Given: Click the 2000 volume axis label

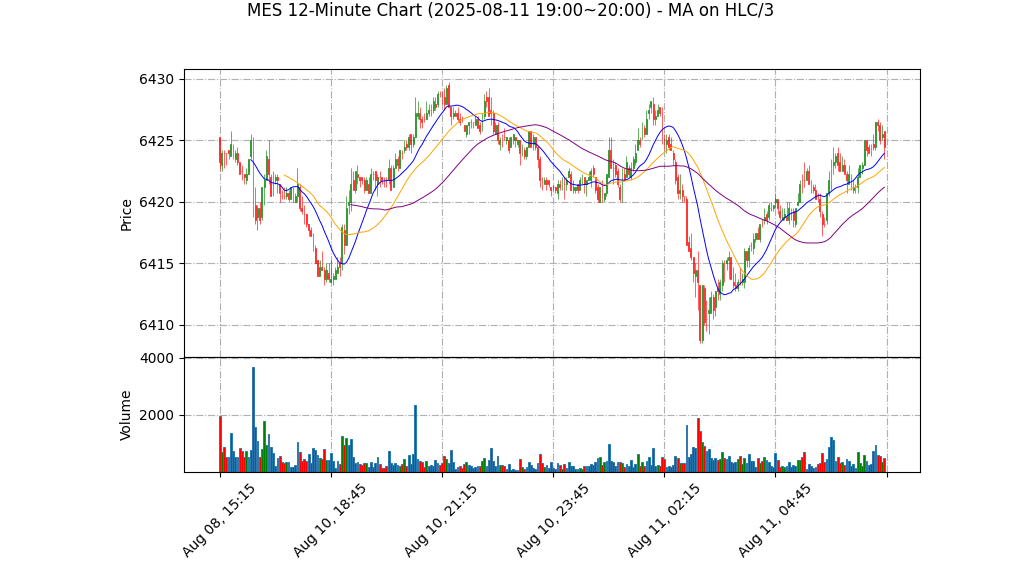Looking at the screenshot, I should (156, 415).
